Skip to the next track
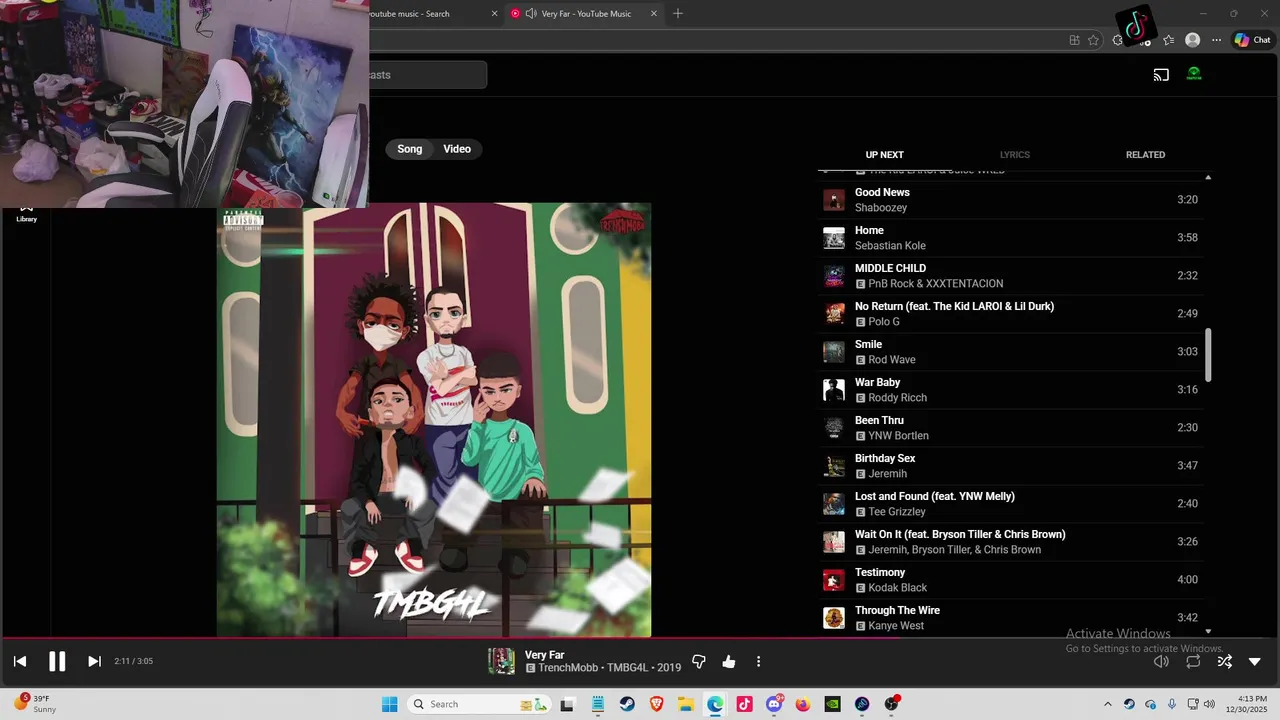 coord(94,661)
